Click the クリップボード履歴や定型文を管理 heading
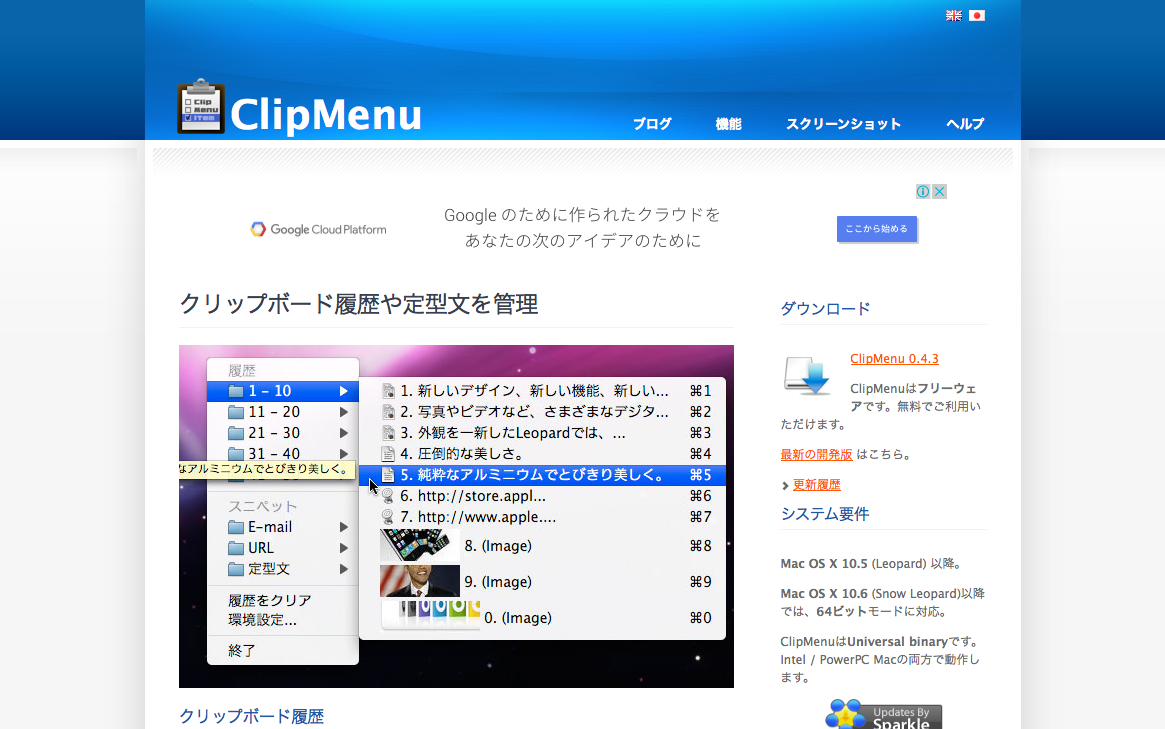1165x729 pixels. (358, 304)
